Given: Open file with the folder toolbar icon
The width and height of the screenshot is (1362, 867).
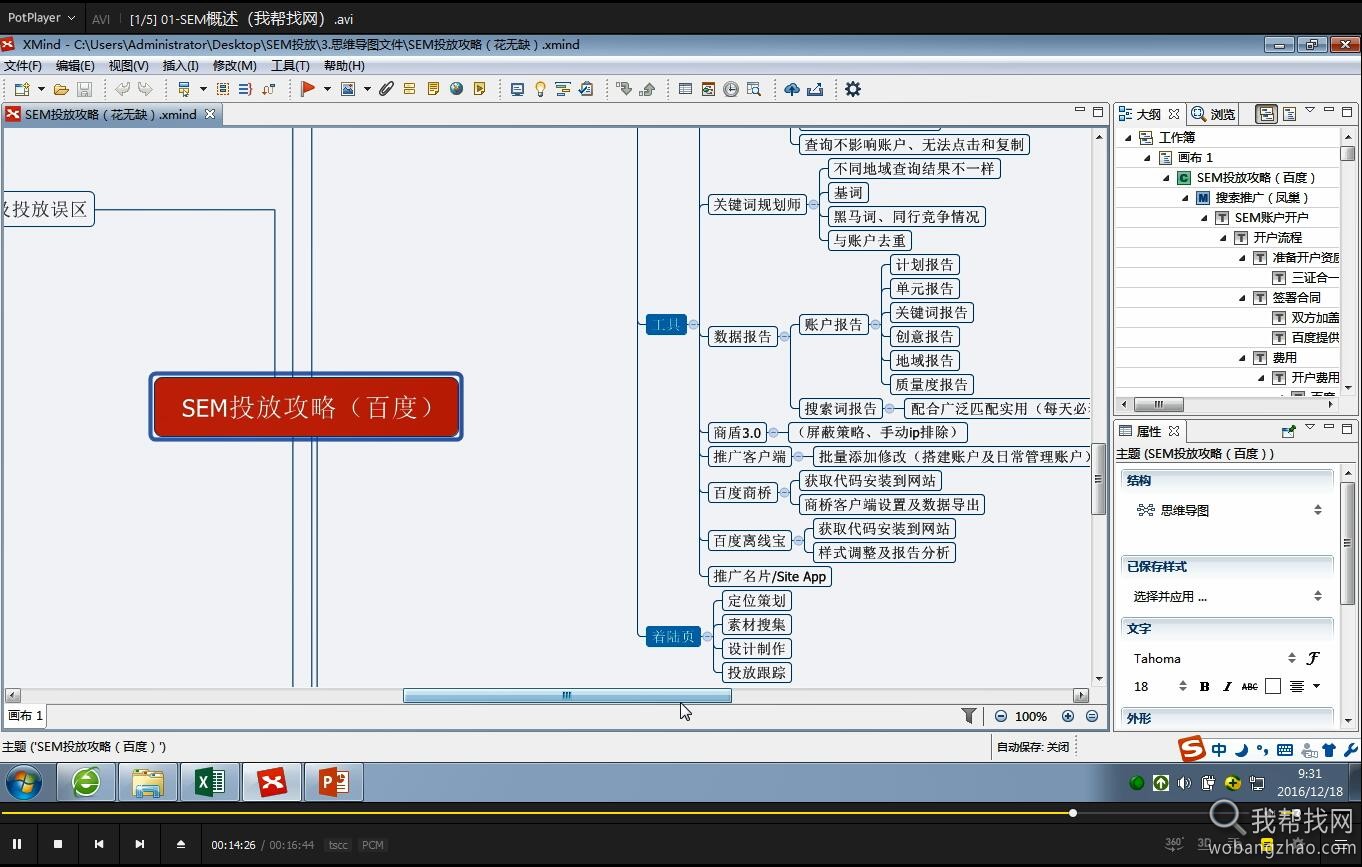Looking at the screenshot, I should click(x=61, y=89).
